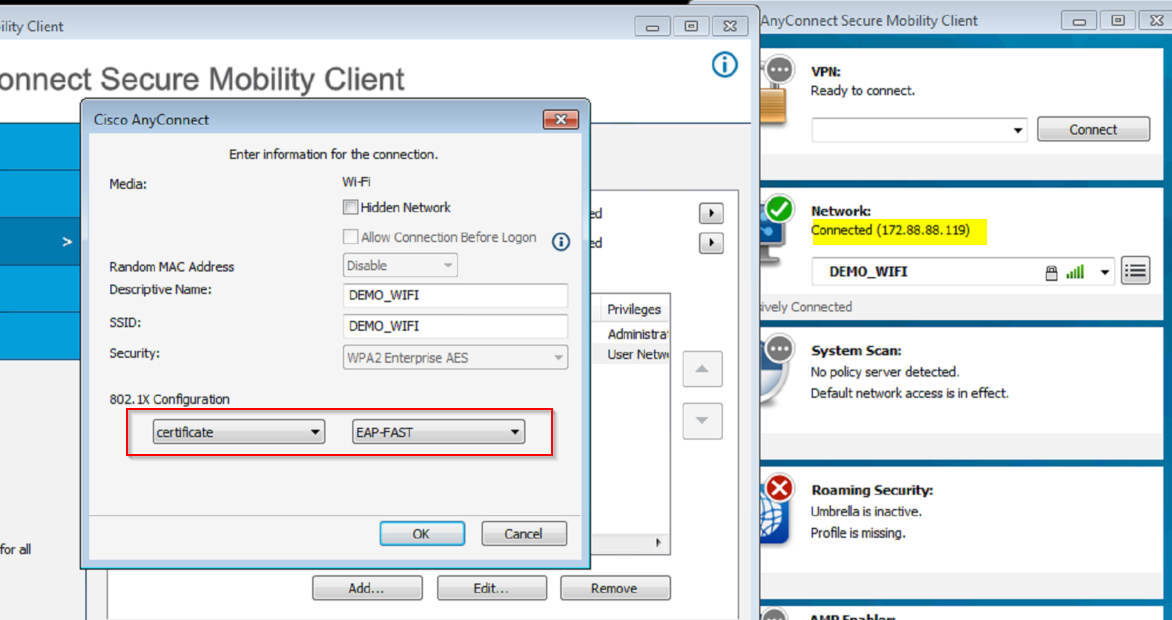This screenshot has height=620, width=1172.
Task: Click the VPN padlock status icon
Action: 774,92
